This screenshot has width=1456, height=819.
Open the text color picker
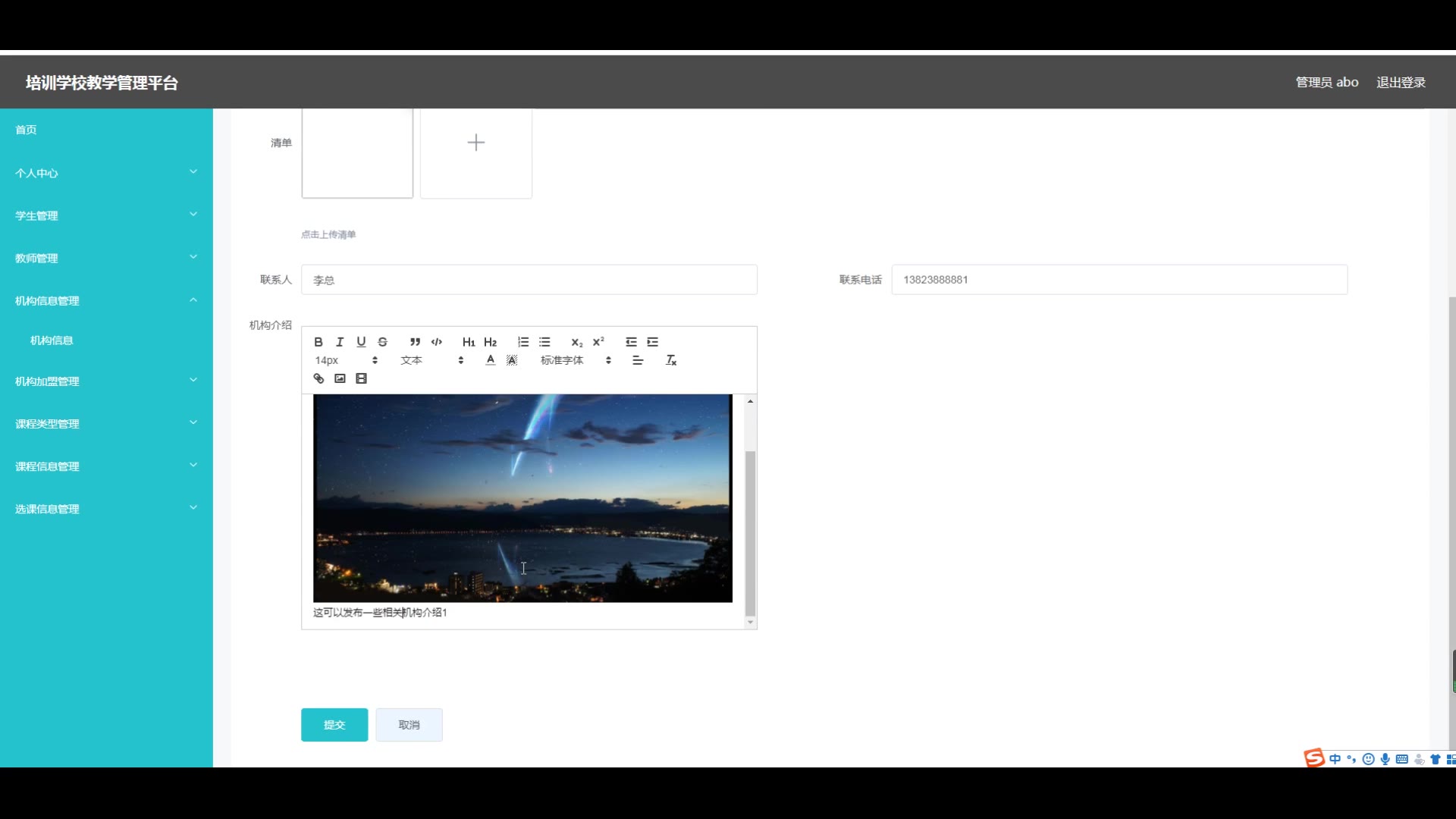point(491,360)
